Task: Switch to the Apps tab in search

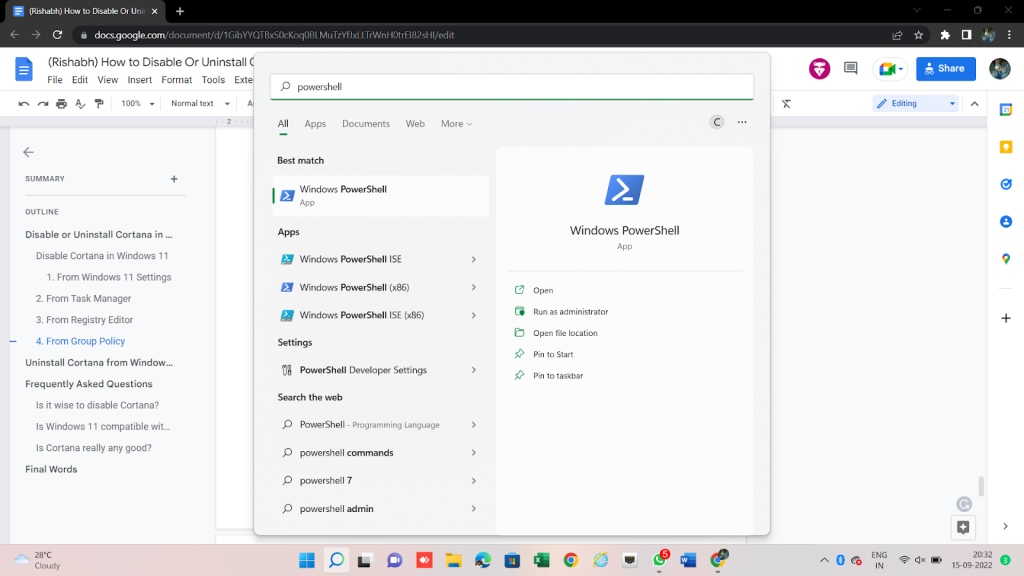Action: coord(315,124)
